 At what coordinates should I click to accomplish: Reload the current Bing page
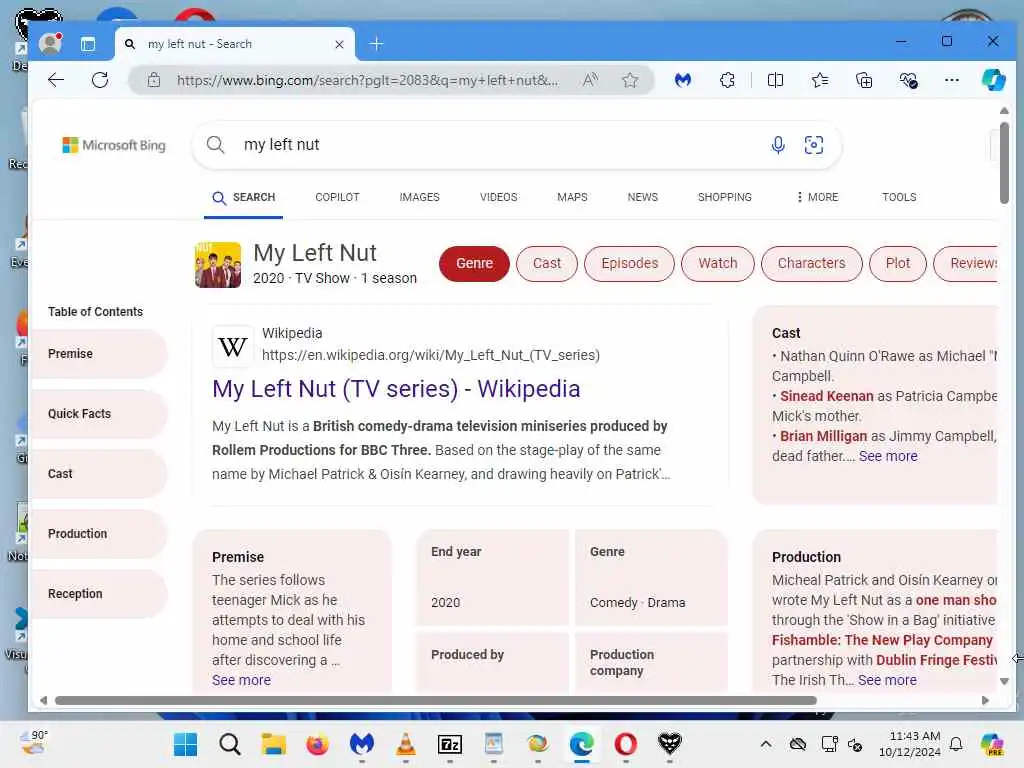tap(100, 80)
